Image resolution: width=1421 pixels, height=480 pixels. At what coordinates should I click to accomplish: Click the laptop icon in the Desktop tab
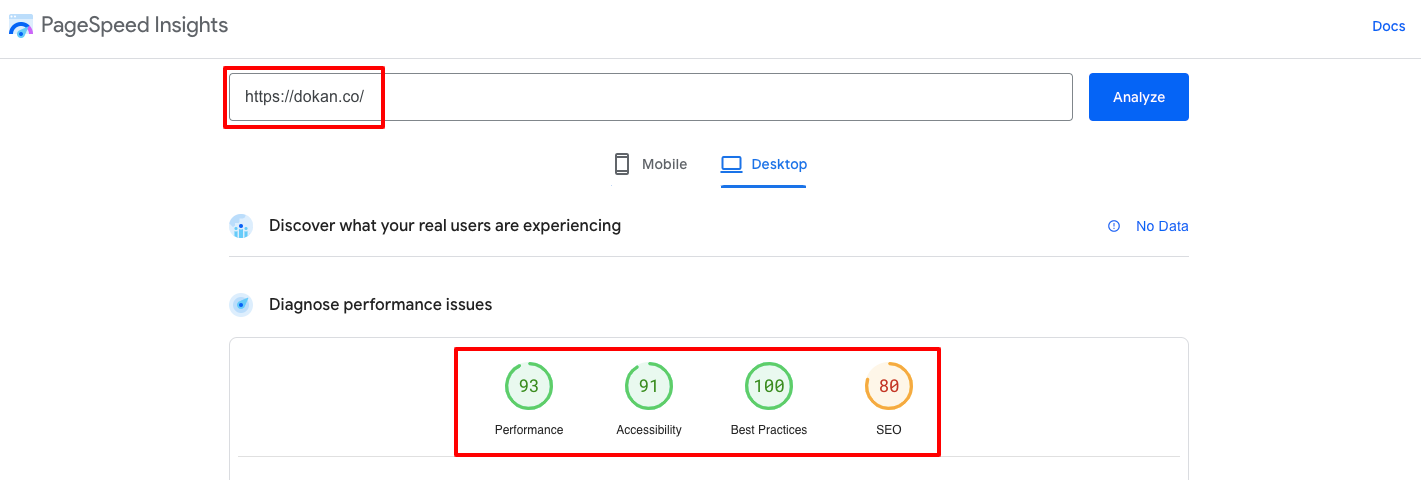[x=731, y=164]
